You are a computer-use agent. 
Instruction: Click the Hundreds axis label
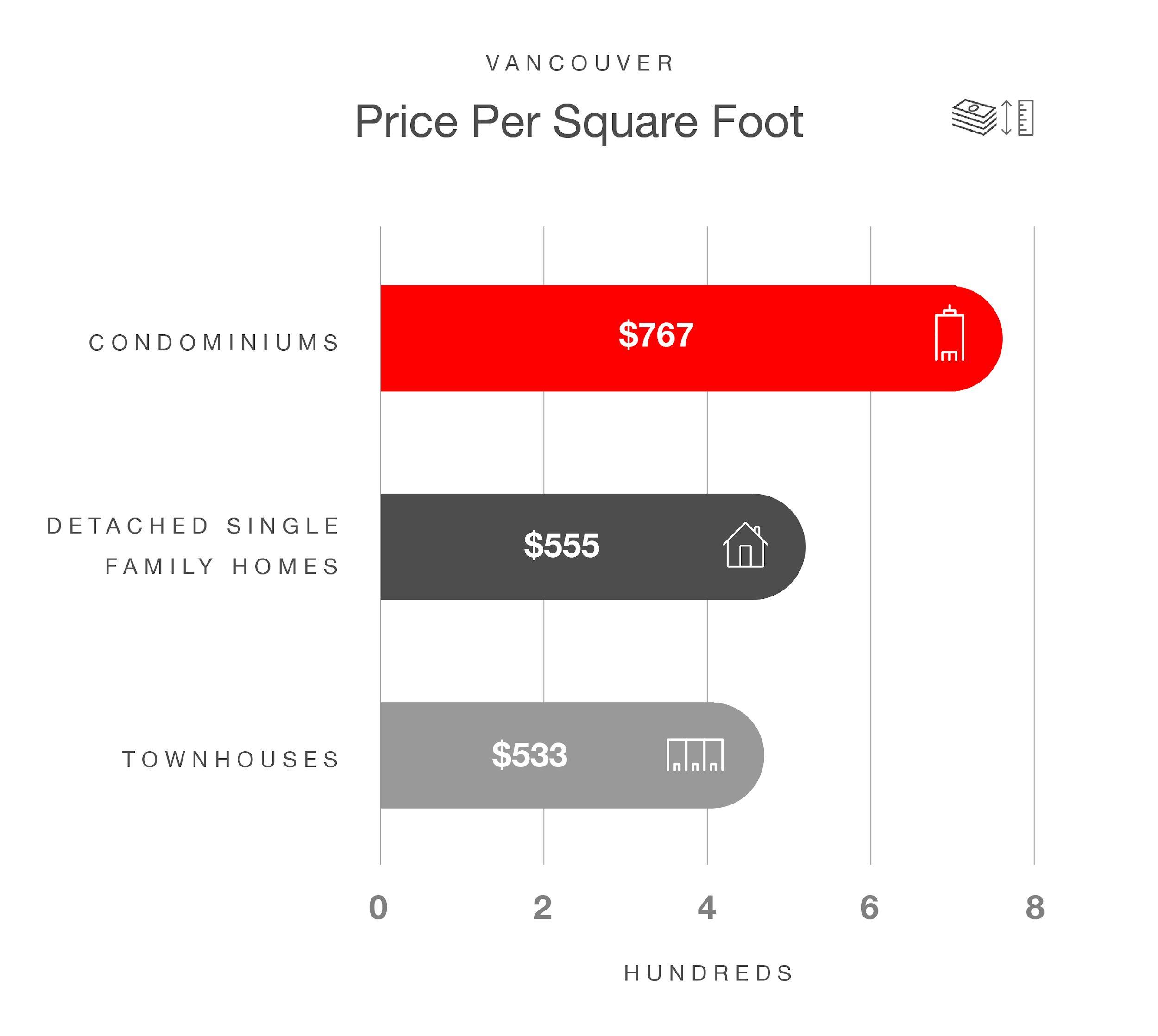[x=708, y=973]
